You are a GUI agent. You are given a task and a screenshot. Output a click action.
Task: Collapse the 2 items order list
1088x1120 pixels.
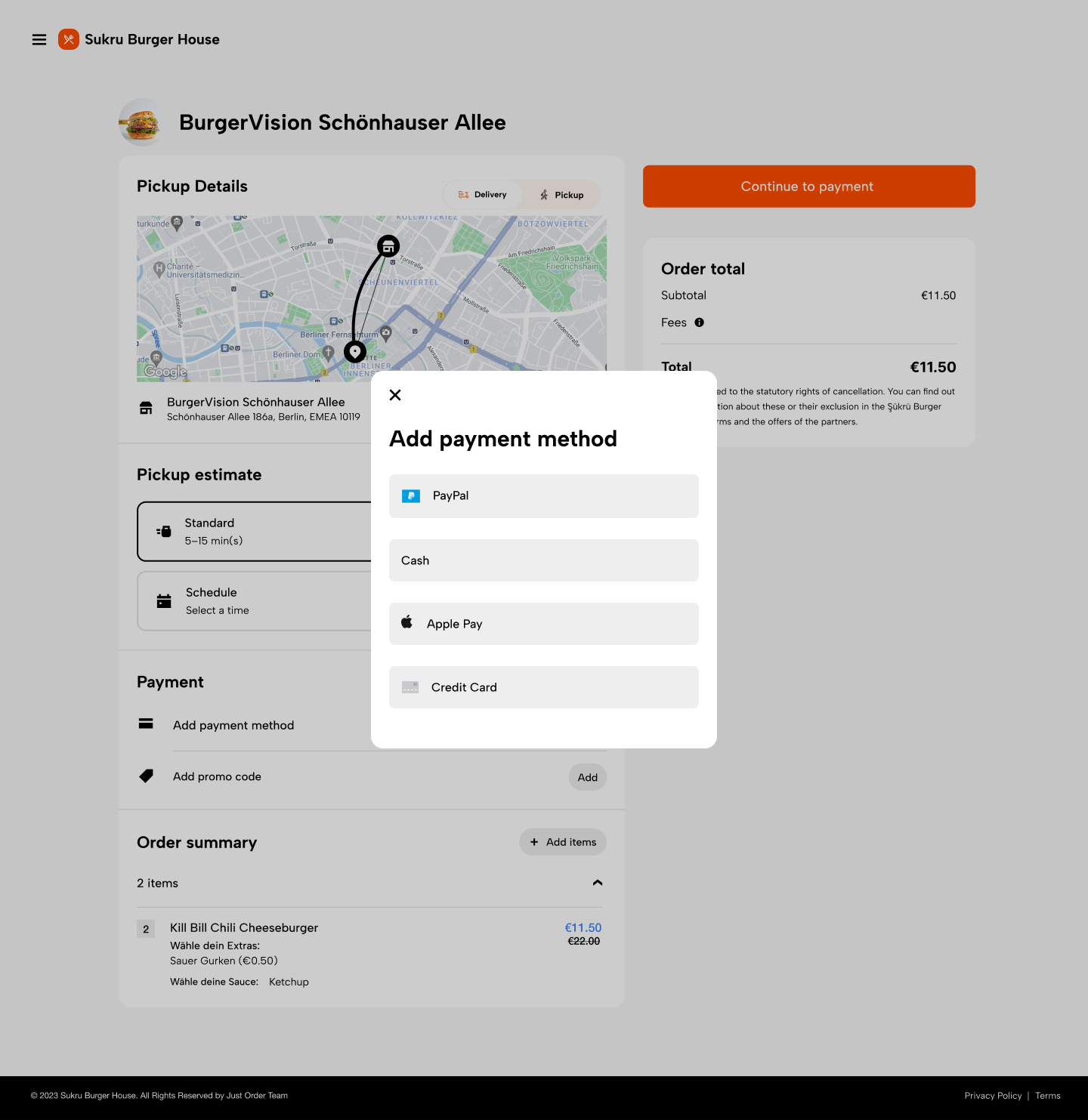click(x=598, y=883)
